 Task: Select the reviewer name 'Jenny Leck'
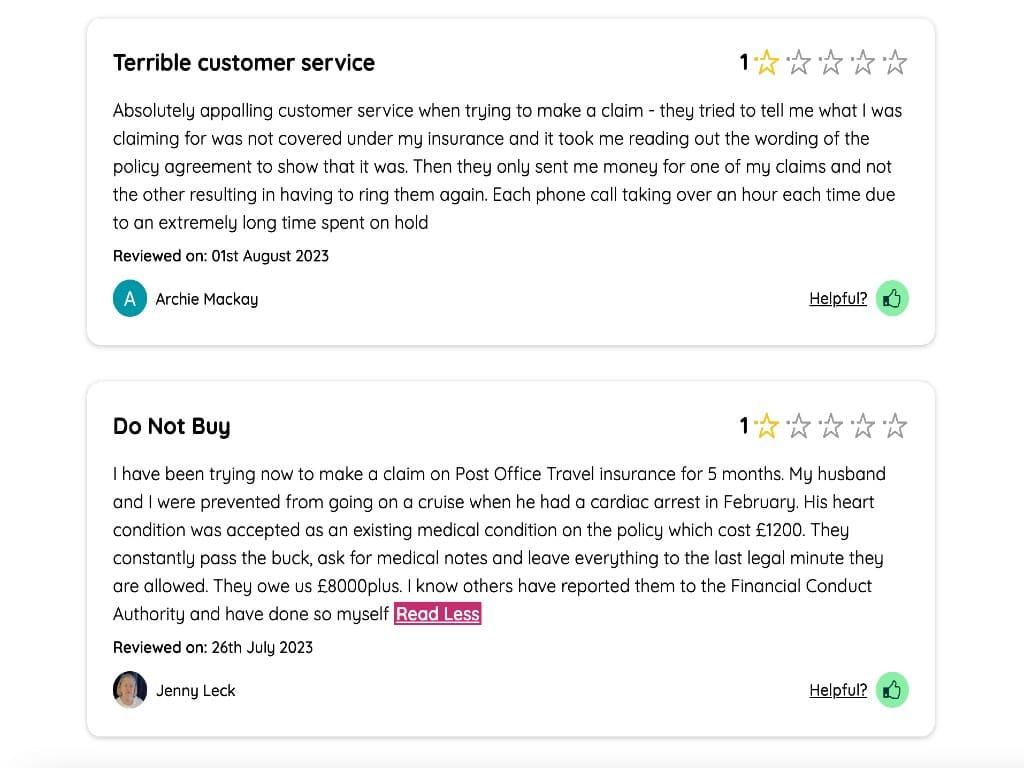[196, 690]
